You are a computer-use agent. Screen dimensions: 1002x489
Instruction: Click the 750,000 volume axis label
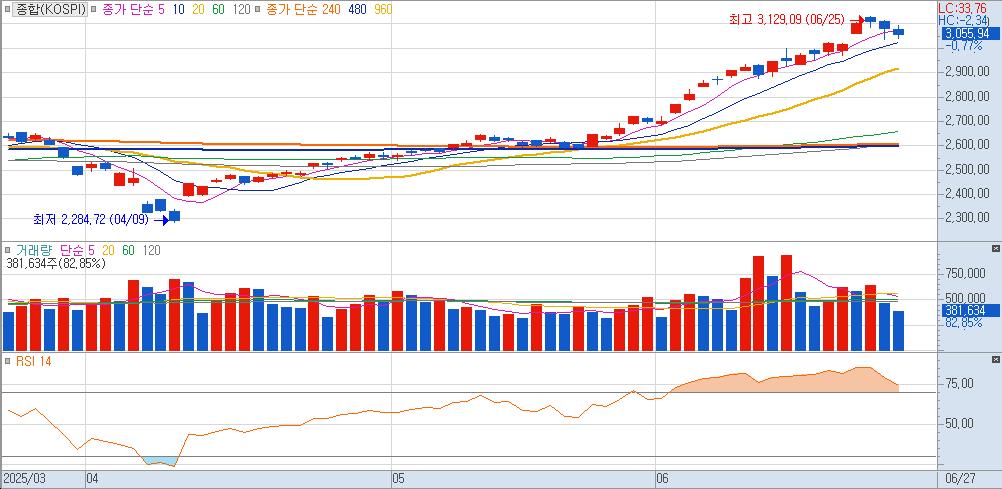pos(967,274)
